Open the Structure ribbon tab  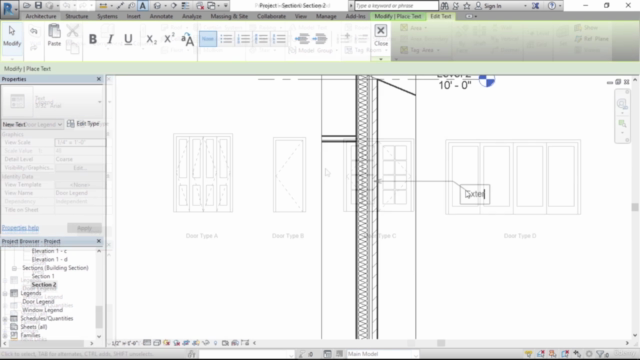77,16
